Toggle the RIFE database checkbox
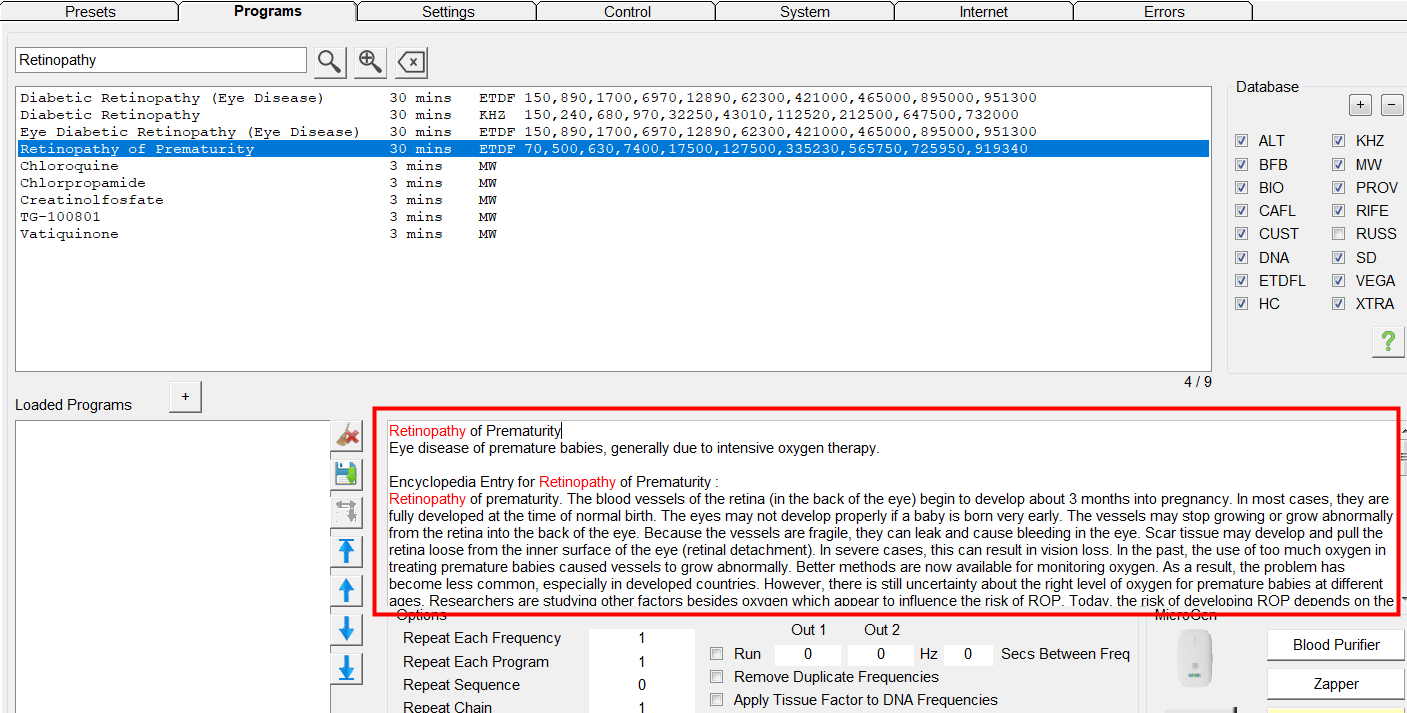This screenshot has width=1407, height=713. (x=1339, y=210)
